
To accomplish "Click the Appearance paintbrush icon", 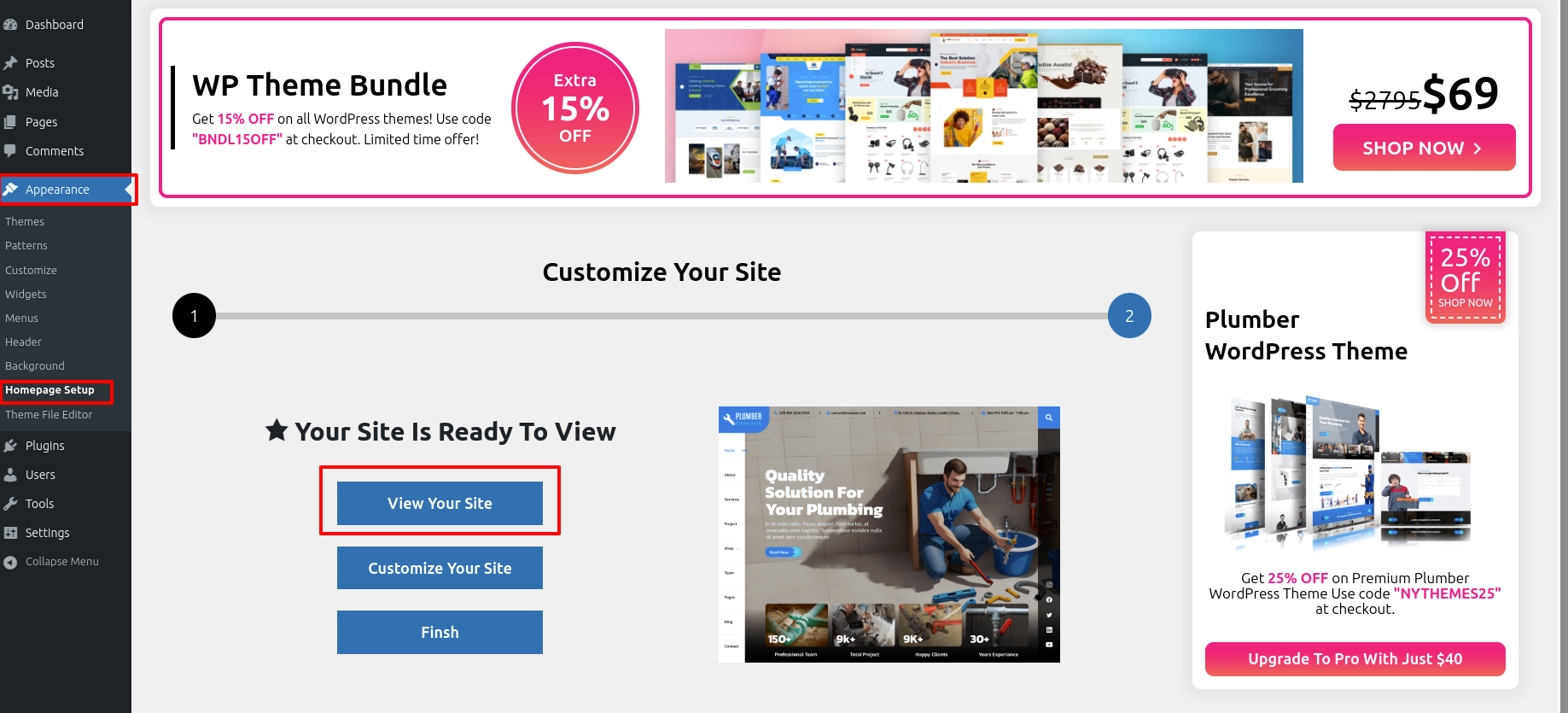I will [x=10, y=190].
